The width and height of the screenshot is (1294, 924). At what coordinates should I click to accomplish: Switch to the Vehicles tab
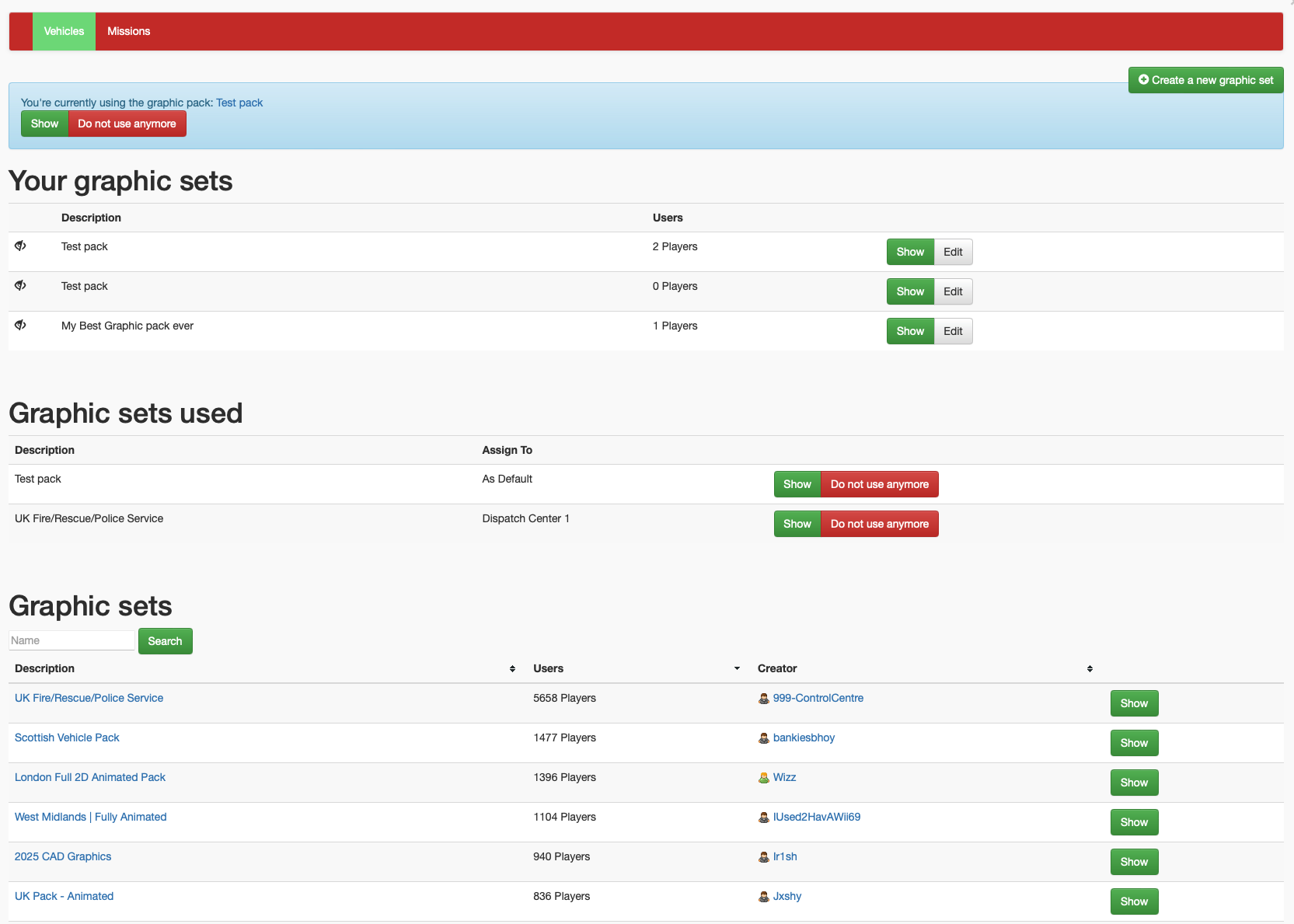pyautogui.click(x=64, y=32)
